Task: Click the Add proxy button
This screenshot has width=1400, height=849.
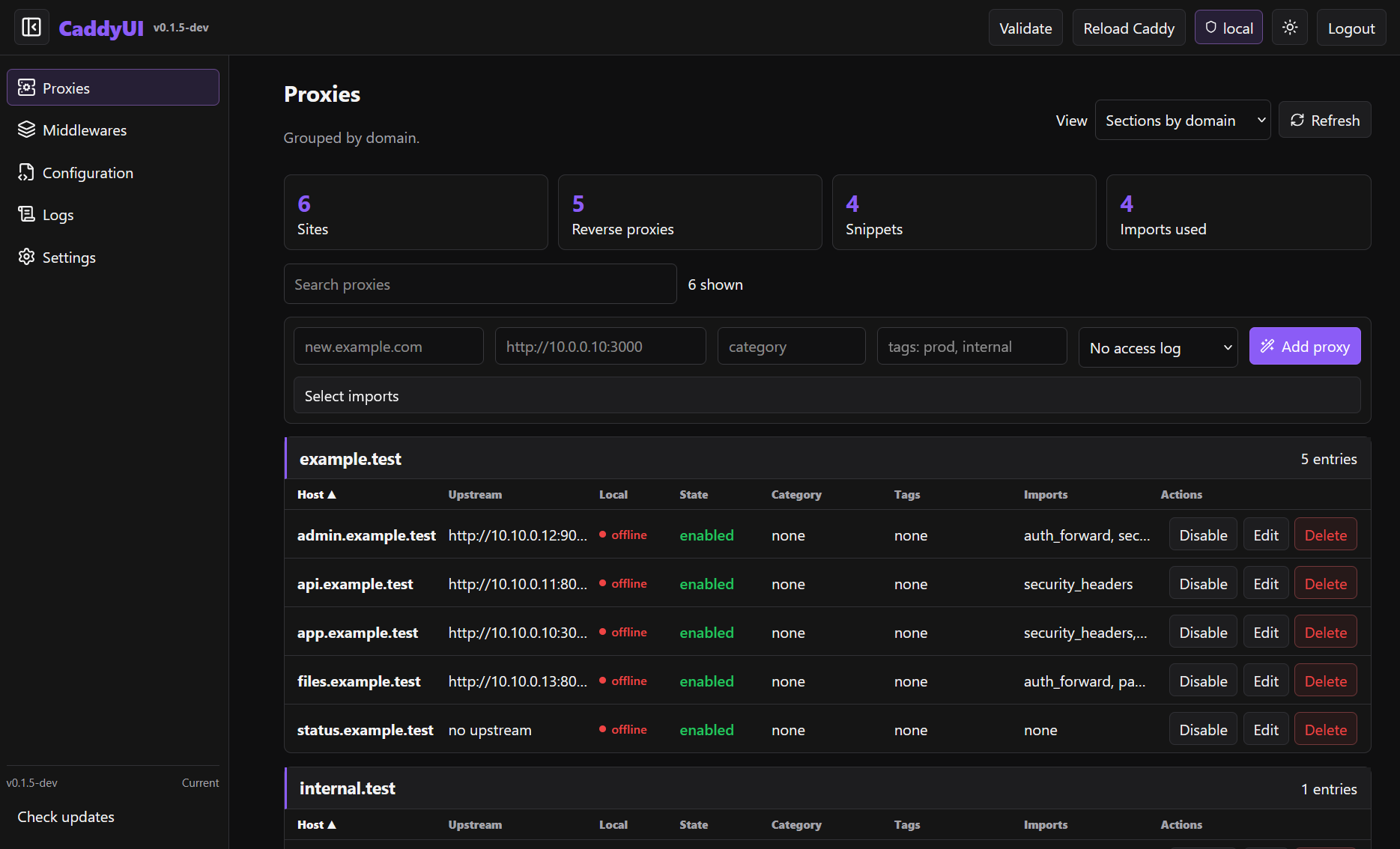Action: (1305, 346)
